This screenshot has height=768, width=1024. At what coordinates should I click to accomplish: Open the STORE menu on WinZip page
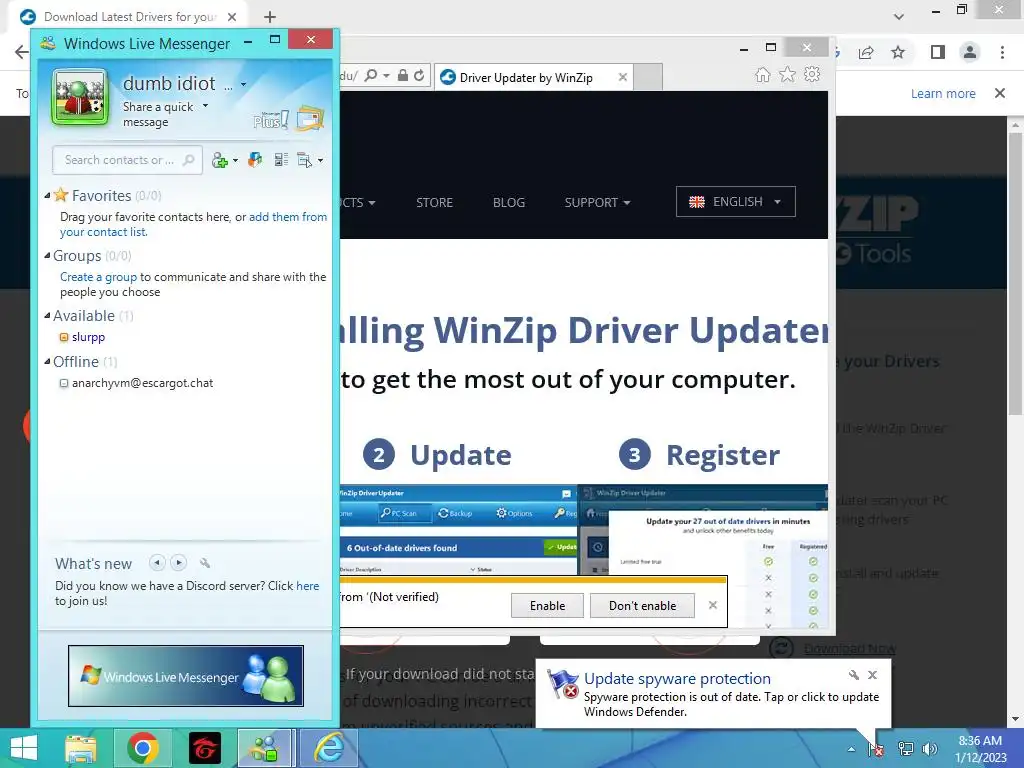[434, 202]
